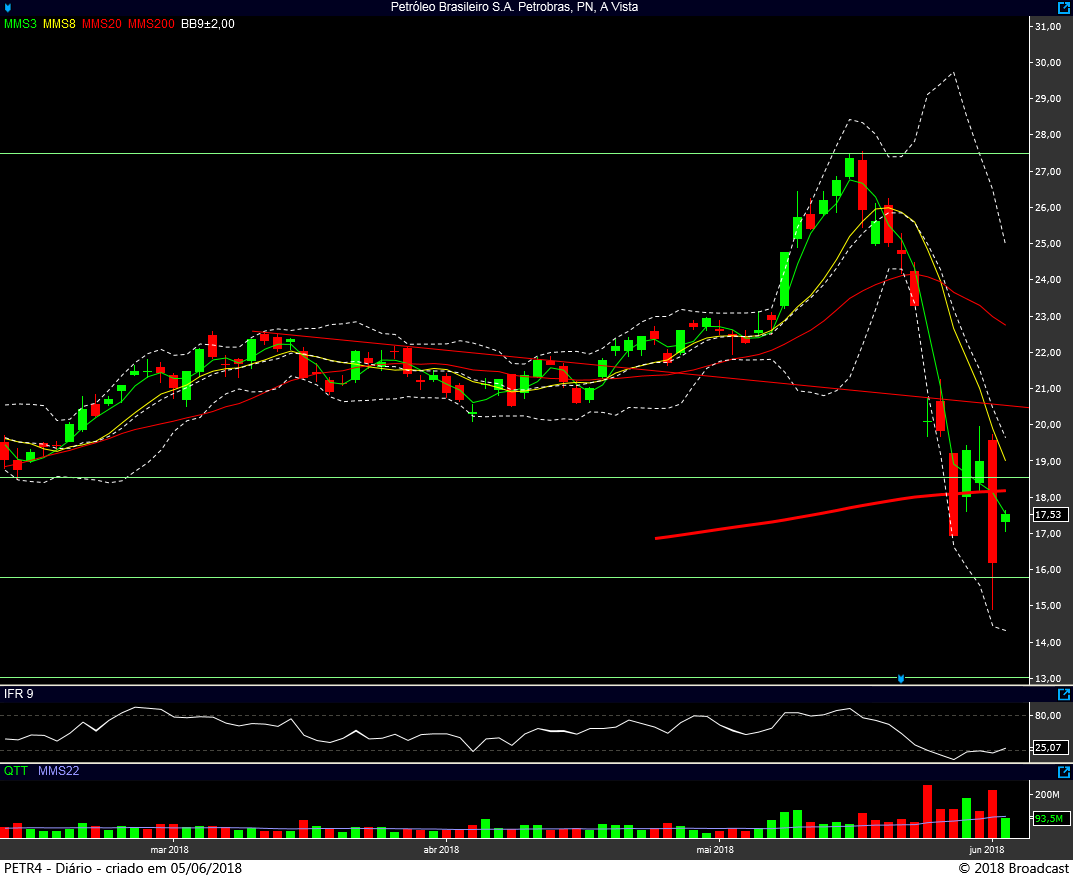The image size is (1073, 876).
Task: Click the 80,00 level label in IFR panel
Action: point(1048,716)
